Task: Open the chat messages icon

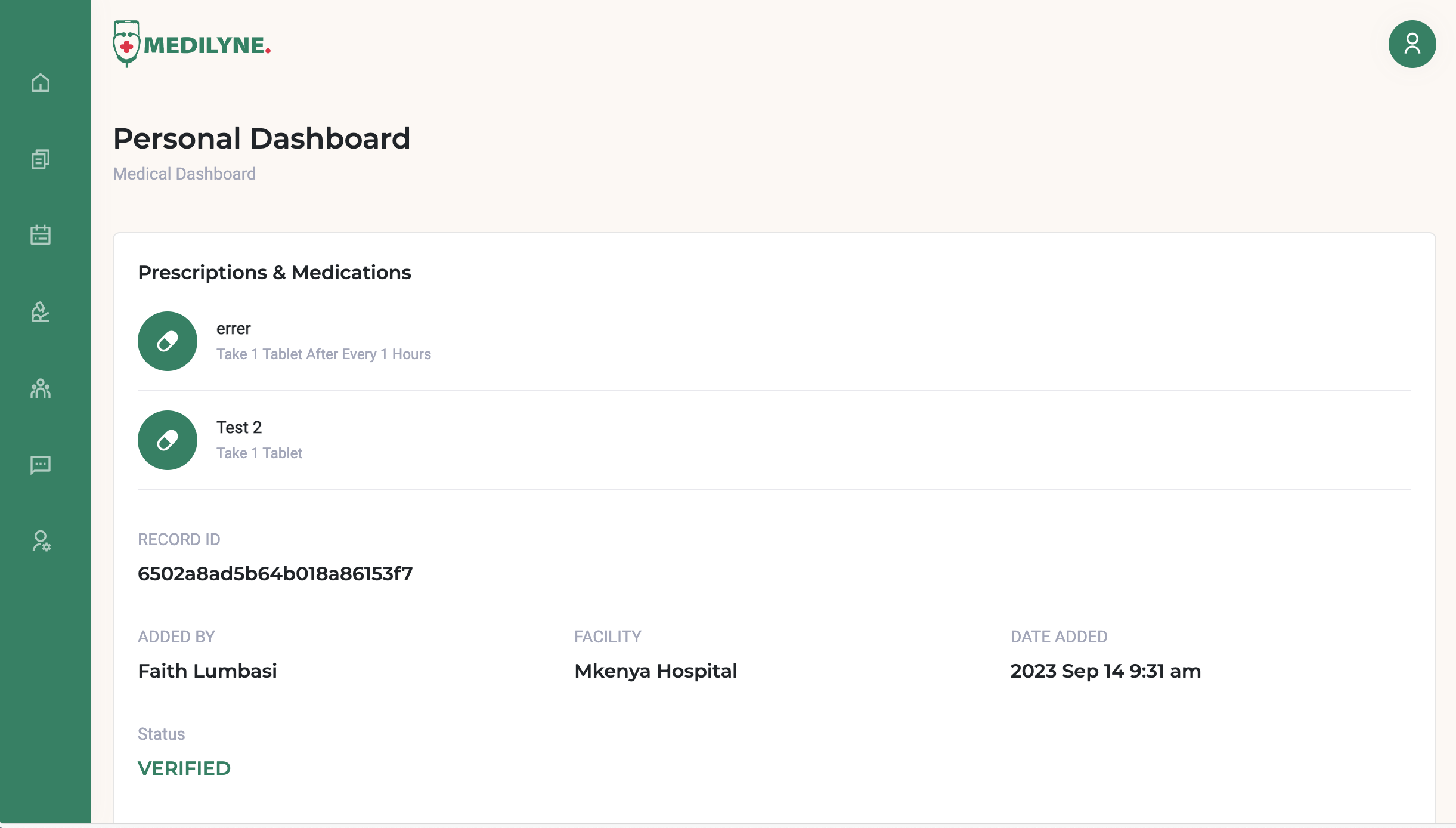Action: 41,465
